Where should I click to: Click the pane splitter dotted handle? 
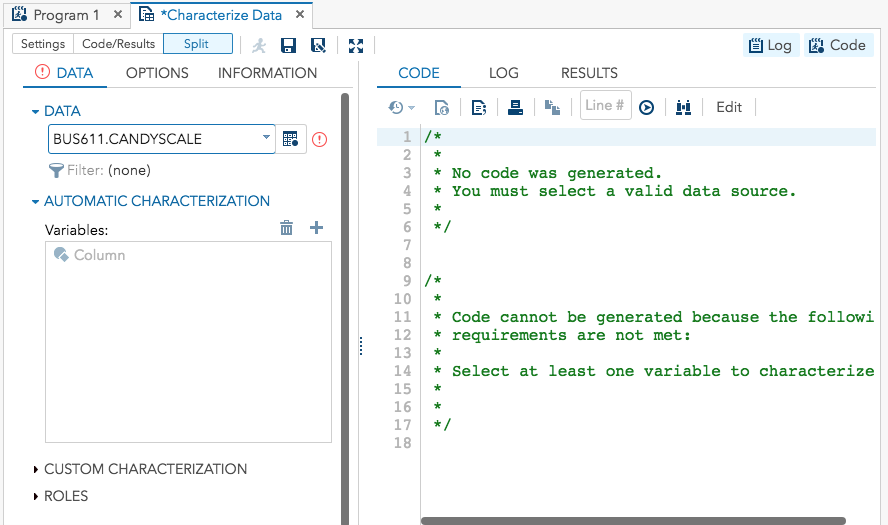(361, 345)
